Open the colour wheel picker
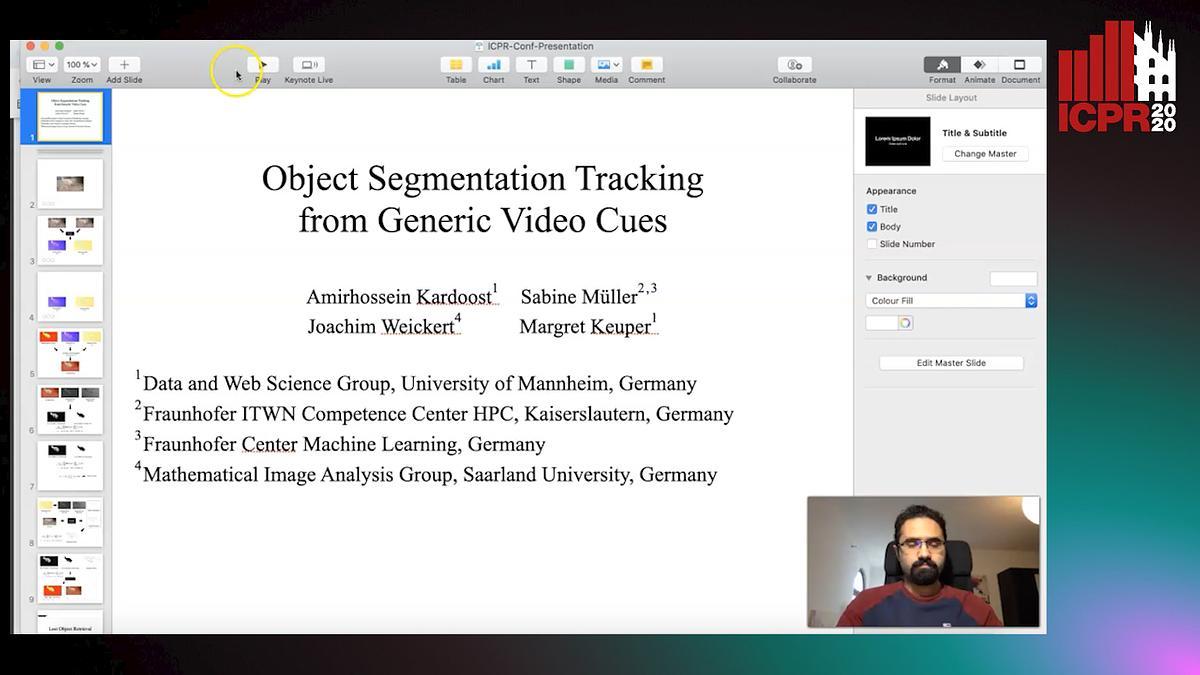 click(x=905, y=323)
